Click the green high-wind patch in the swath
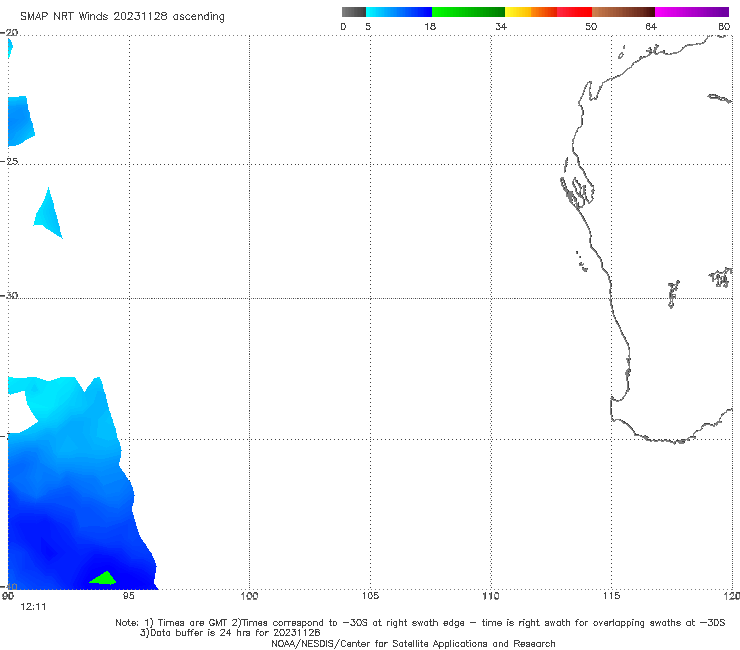 click(103, 578)
